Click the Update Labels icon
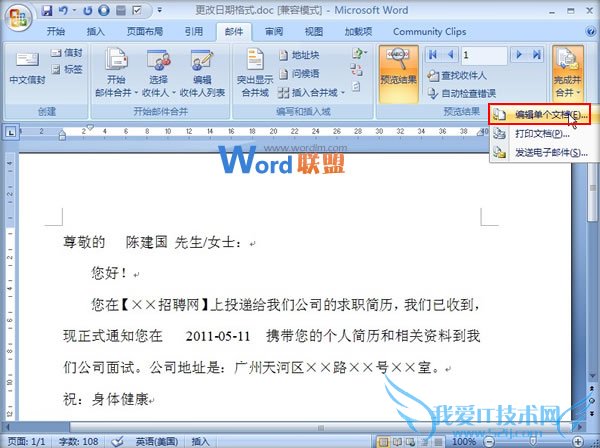This screenshot has height=448, width=600. click(356, 87)
